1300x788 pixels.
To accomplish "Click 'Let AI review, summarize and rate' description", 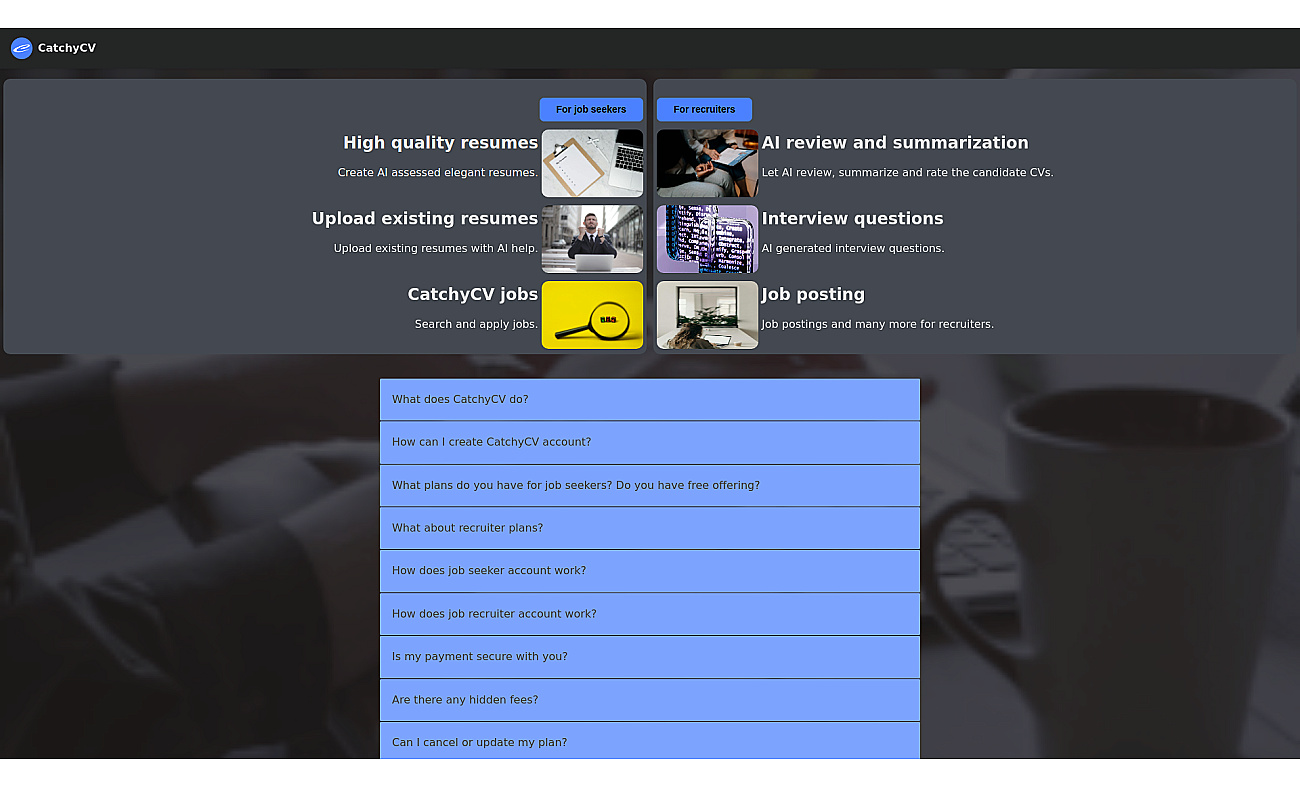I will click(908, 173).
